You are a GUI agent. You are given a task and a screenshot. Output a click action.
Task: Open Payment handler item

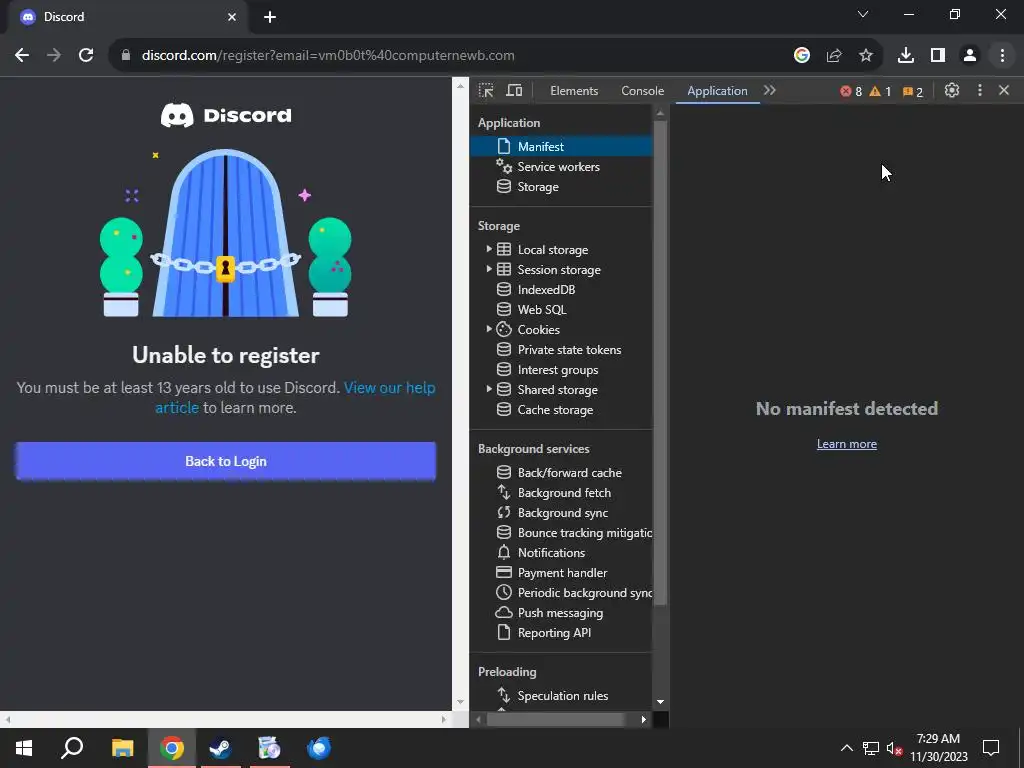pos(562,573)
